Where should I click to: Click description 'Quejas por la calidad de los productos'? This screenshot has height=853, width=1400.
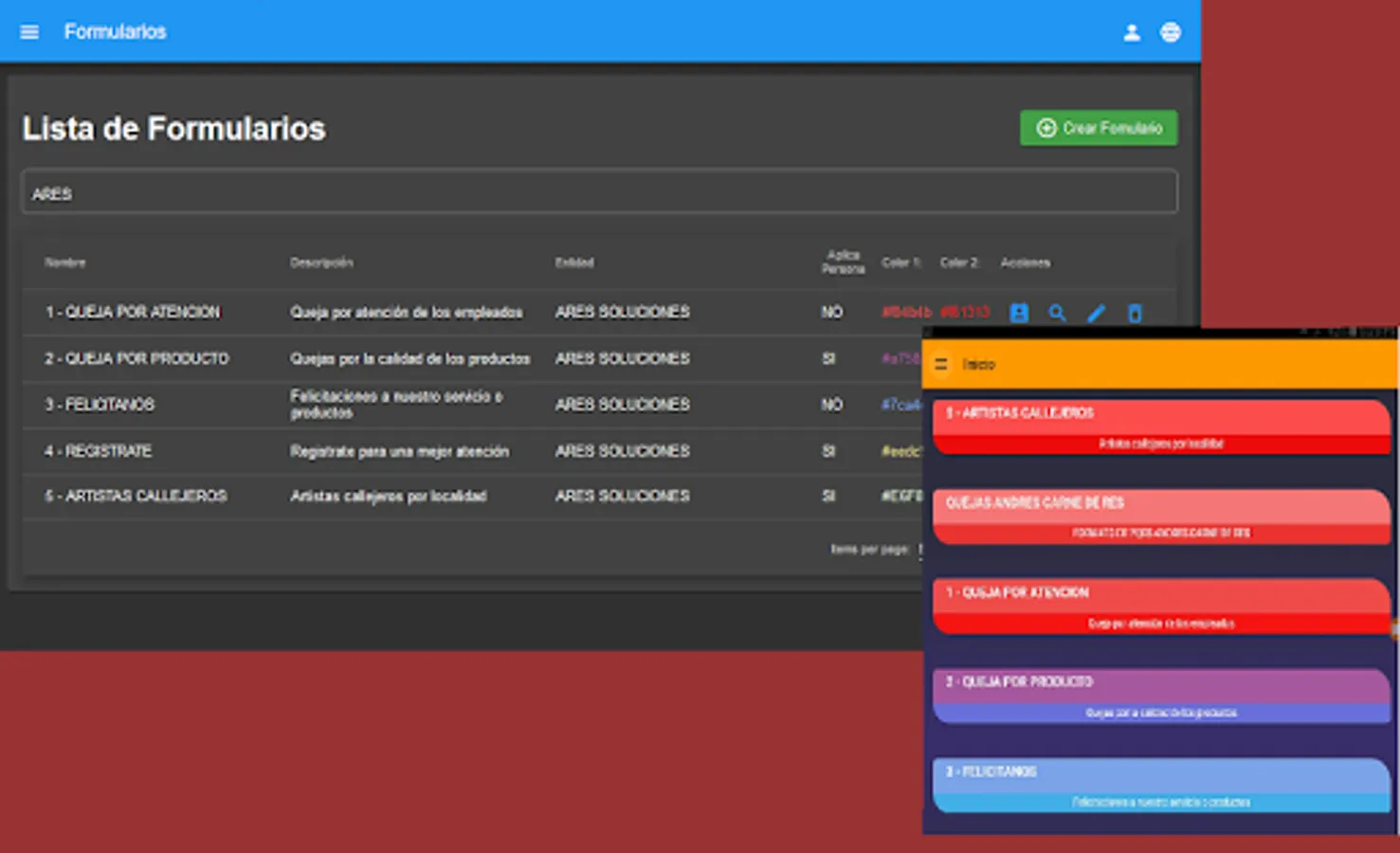(x=410, y=358)
